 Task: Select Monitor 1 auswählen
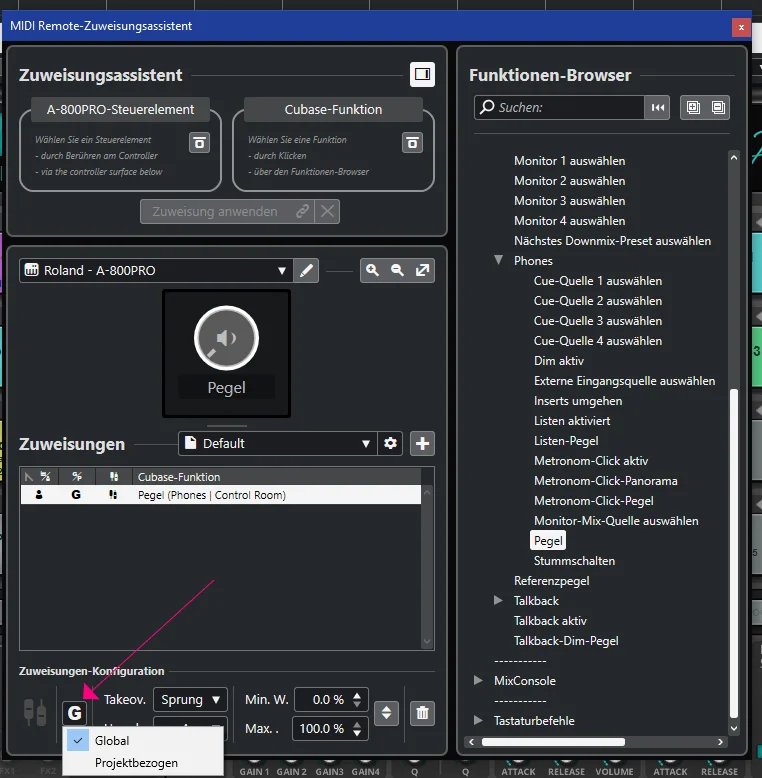coord(569,161)
